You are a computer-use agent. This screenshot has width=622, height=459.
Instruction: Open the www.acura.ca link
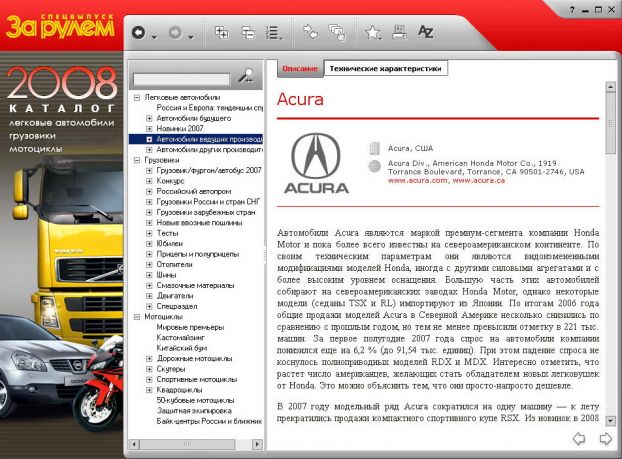(x=479, y=181)
